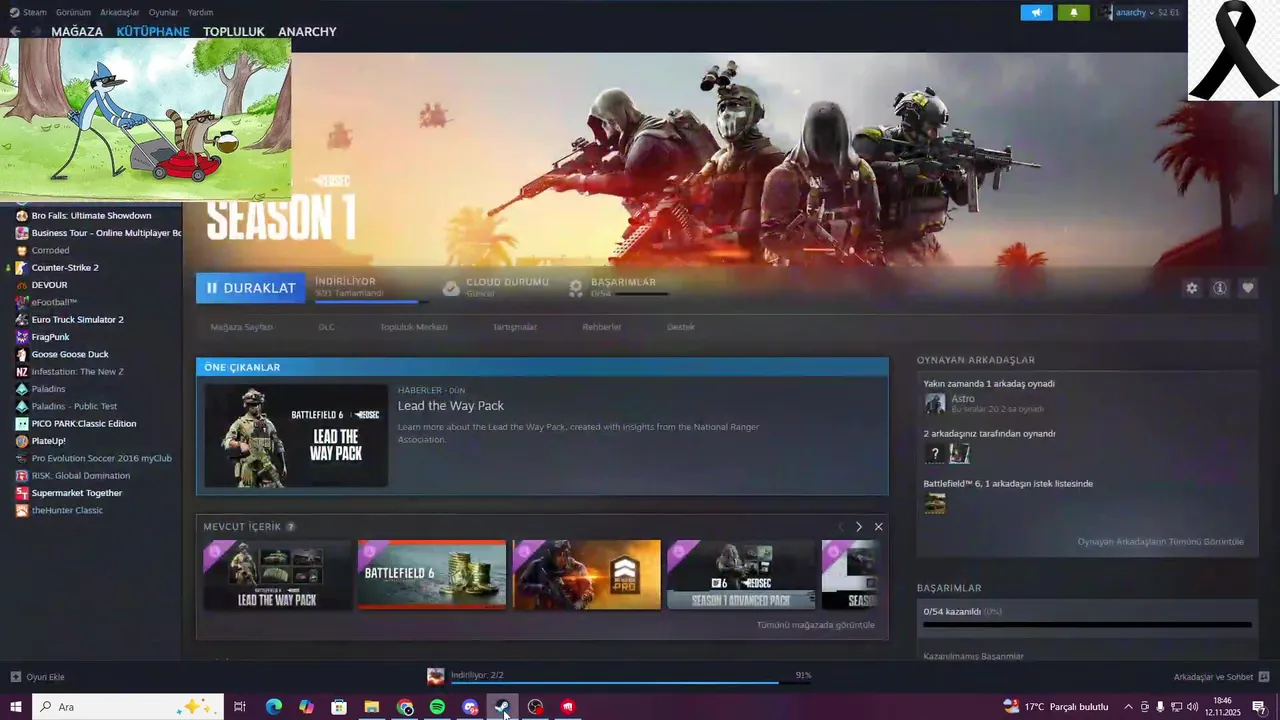
Task: Select DEVOUR in the library list
Action: 49,285
